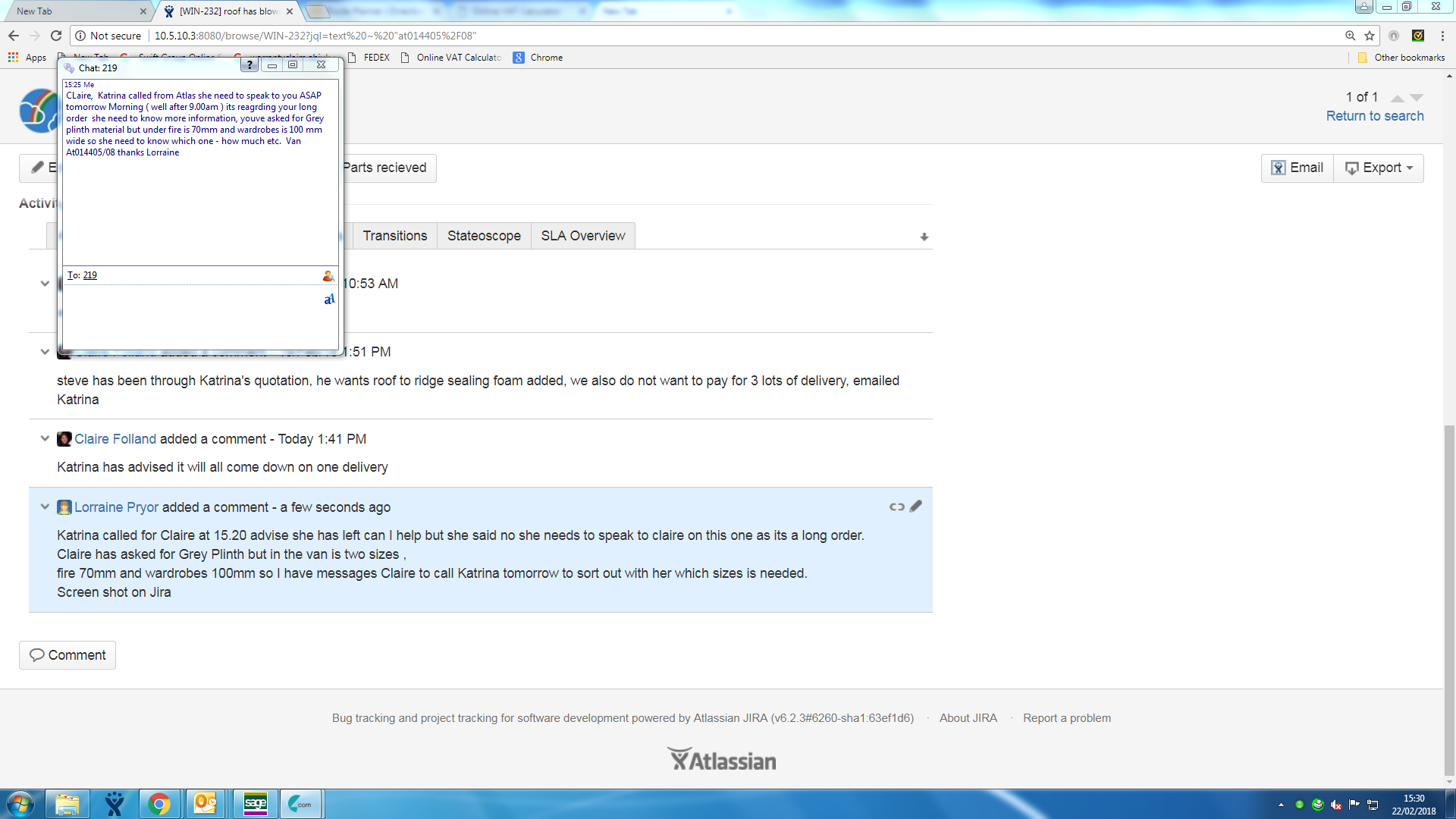Open the SLA Overview tab
This screenshot has height=819, width=1456.
(x=582, y=236)
